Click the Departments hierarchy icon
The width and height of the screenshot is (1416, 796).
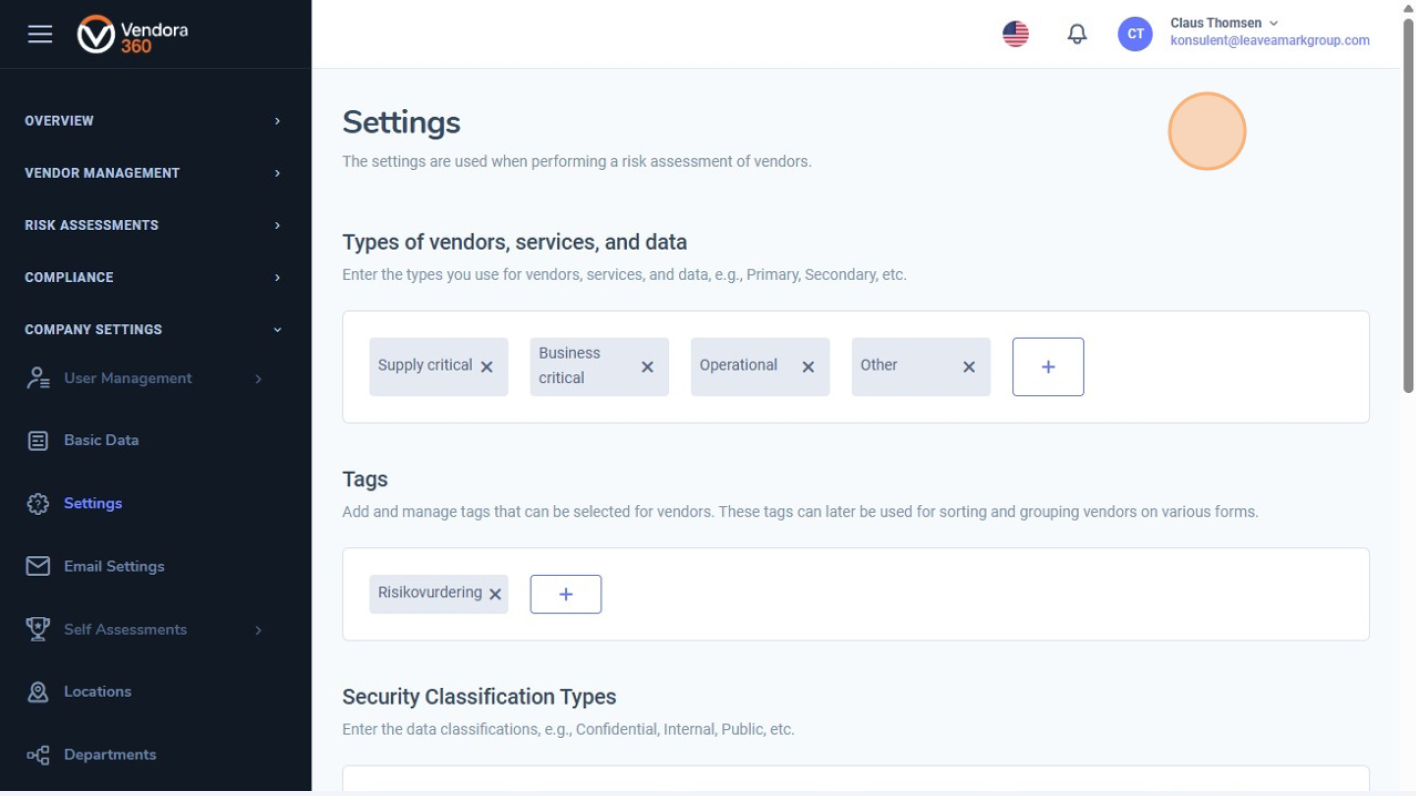38,755
